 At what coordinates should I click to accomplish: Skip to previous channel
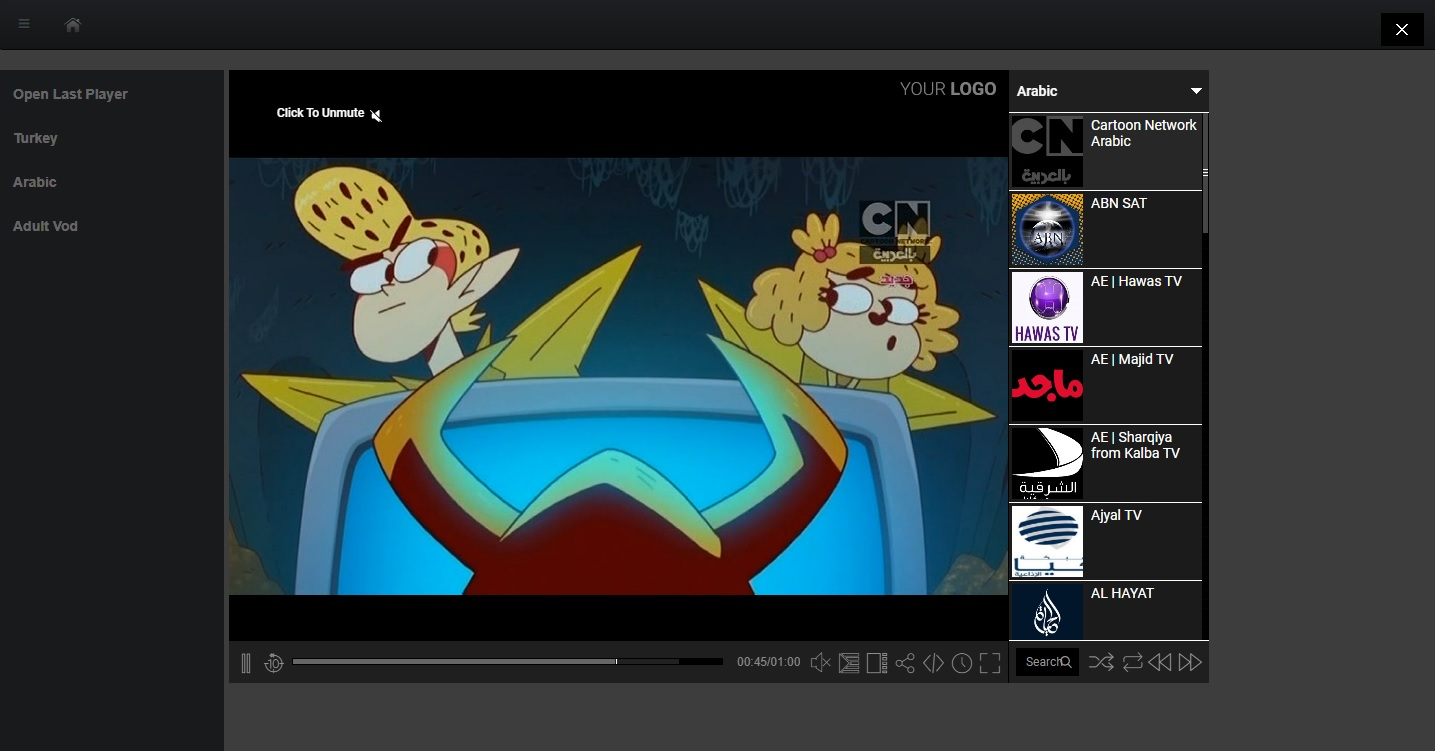[1160, 662]
